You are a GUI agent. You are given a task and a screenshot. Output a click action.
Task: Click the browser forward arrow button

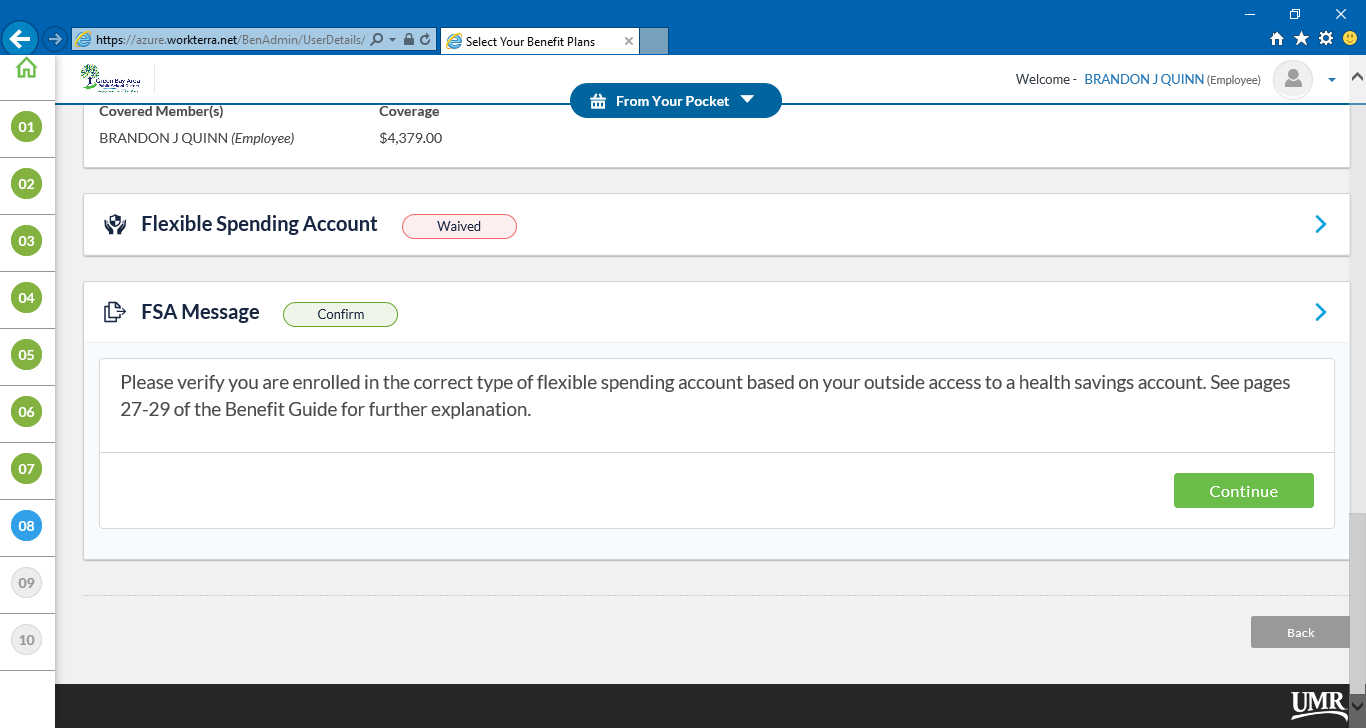[x=55, y=40]
